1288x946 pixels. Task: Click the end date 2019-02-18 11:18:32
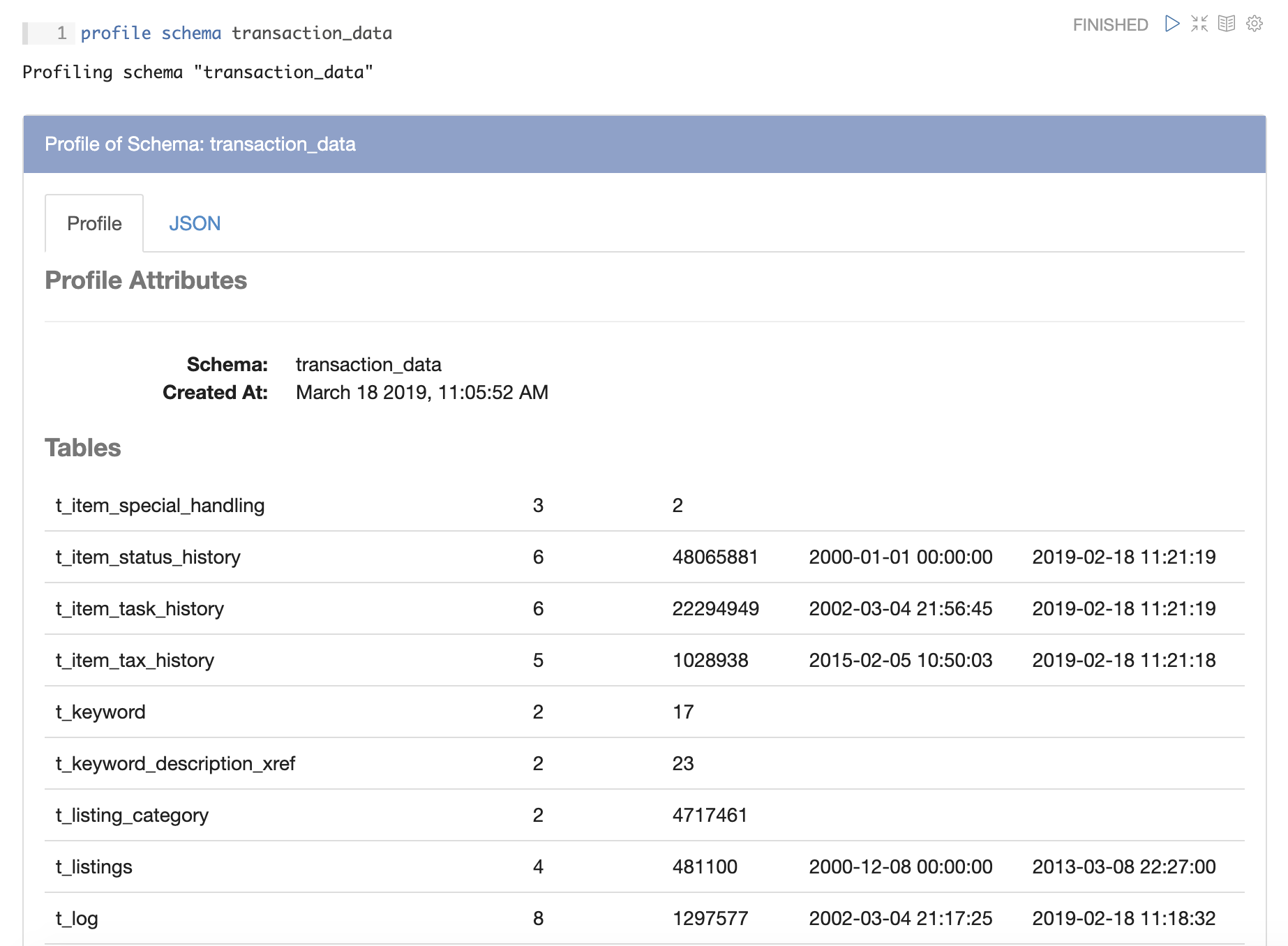click(1124, 918)
